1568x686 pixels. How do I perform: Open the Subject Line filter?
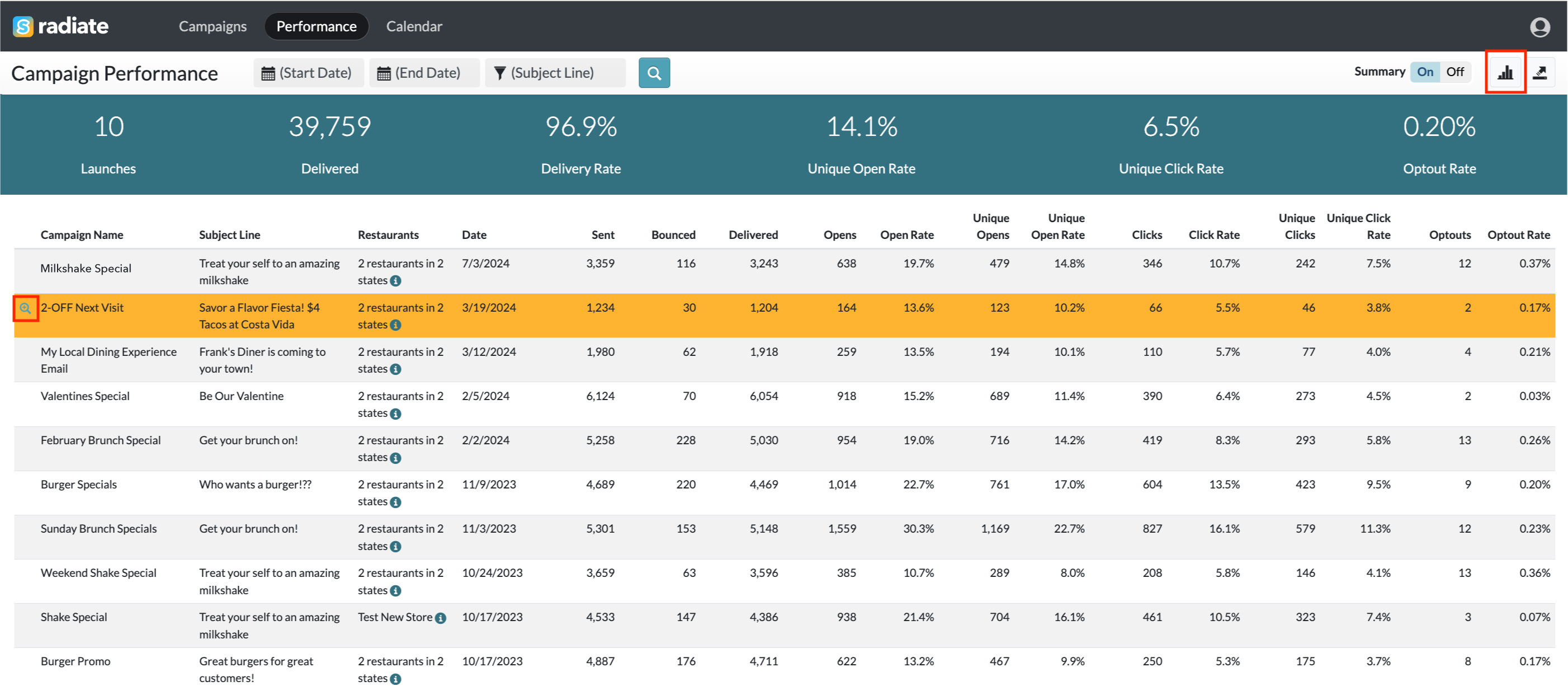click(x=555, y=73)
